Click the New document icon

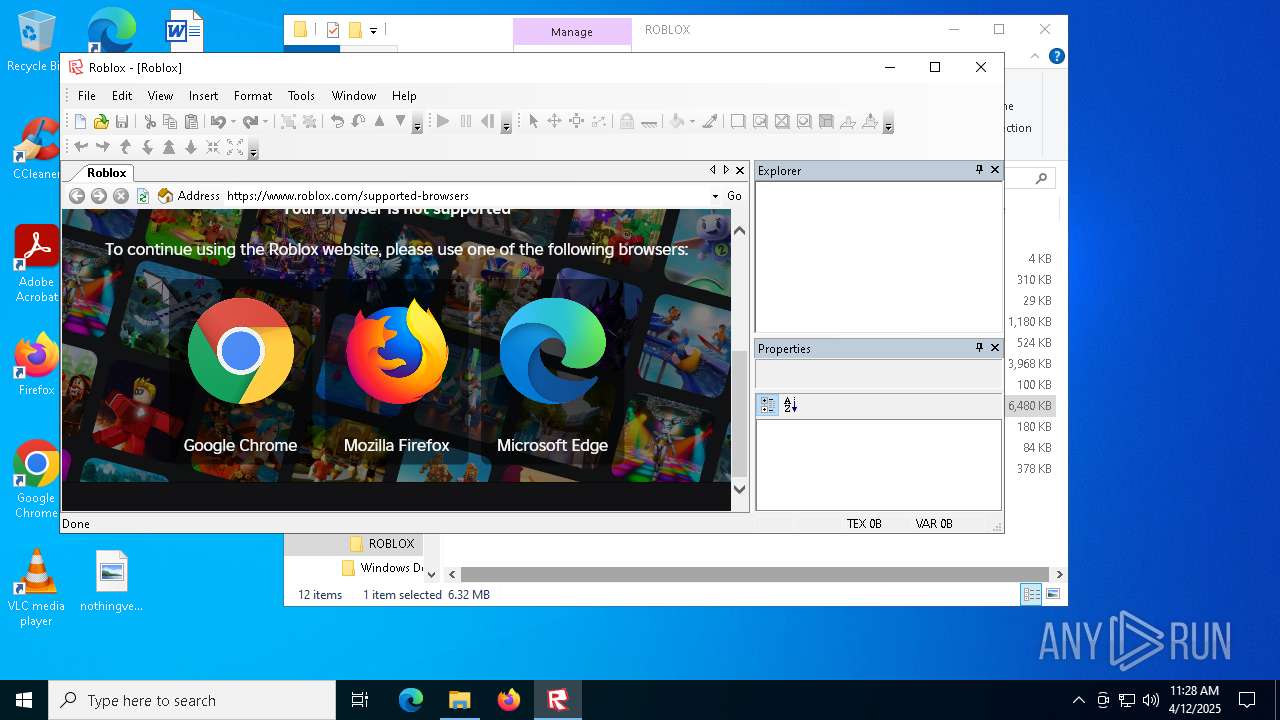(x=80, y=122)
